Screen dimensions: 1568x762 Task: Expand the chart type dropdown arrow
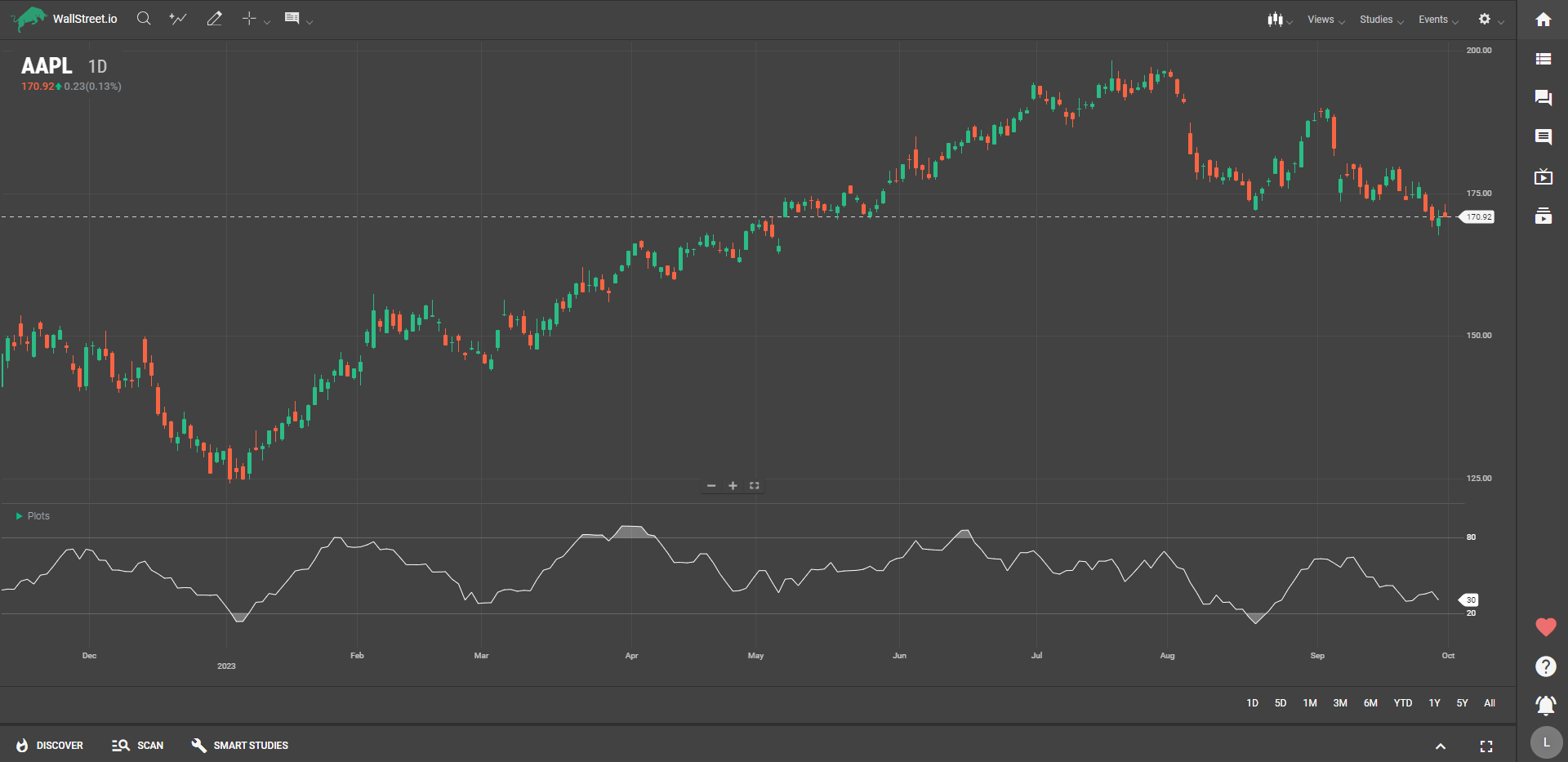pos(1290,22)
